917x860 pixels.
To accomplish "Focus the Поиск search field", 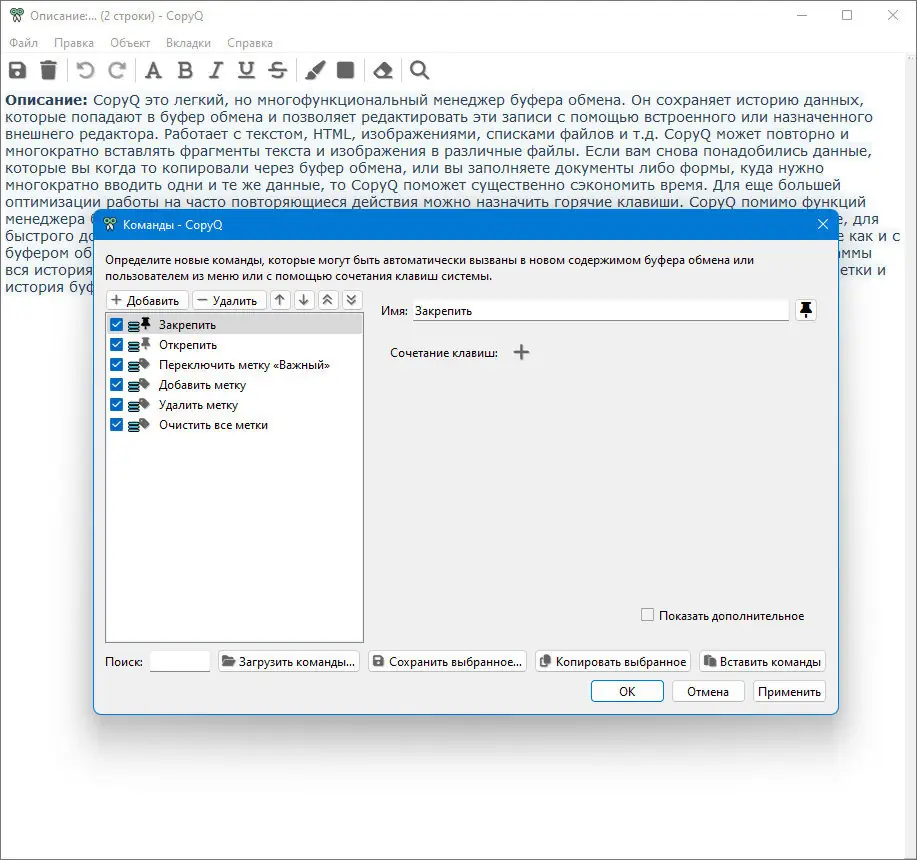I will click(180, 662).
